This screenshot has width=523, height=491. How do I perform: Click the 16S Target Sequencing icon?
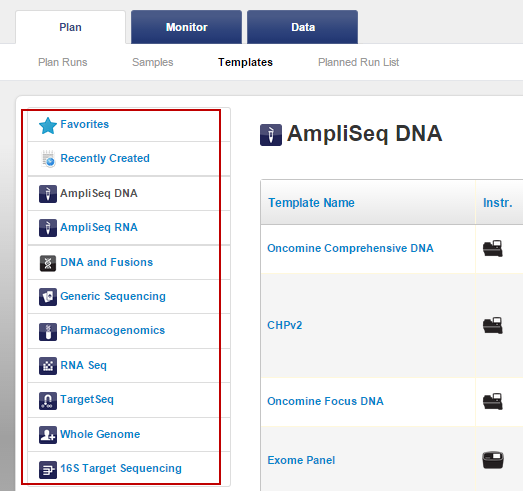pyautogui.click(x=48, y=470)
